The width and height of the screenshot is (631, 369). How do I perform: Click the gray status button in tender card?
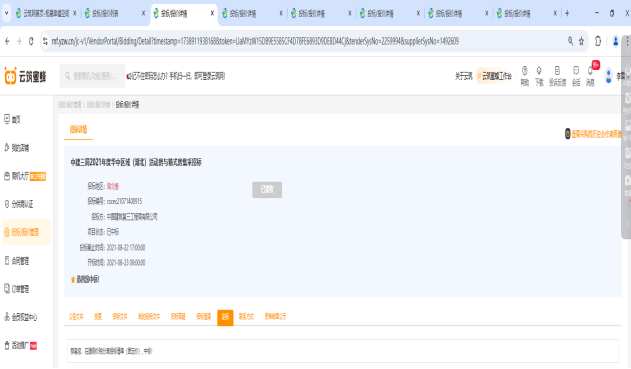coord(267,190)
